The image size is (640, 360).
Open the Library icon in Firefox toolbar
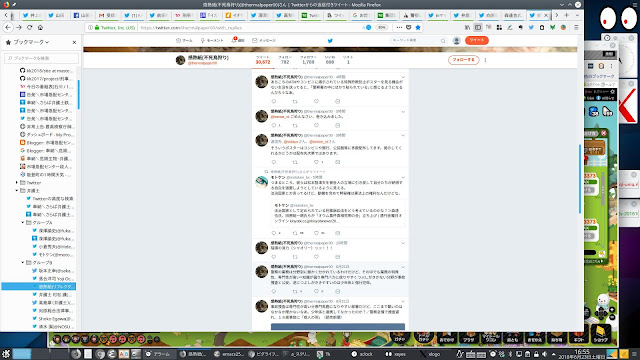pyautogui.click(x=467, y=27)
